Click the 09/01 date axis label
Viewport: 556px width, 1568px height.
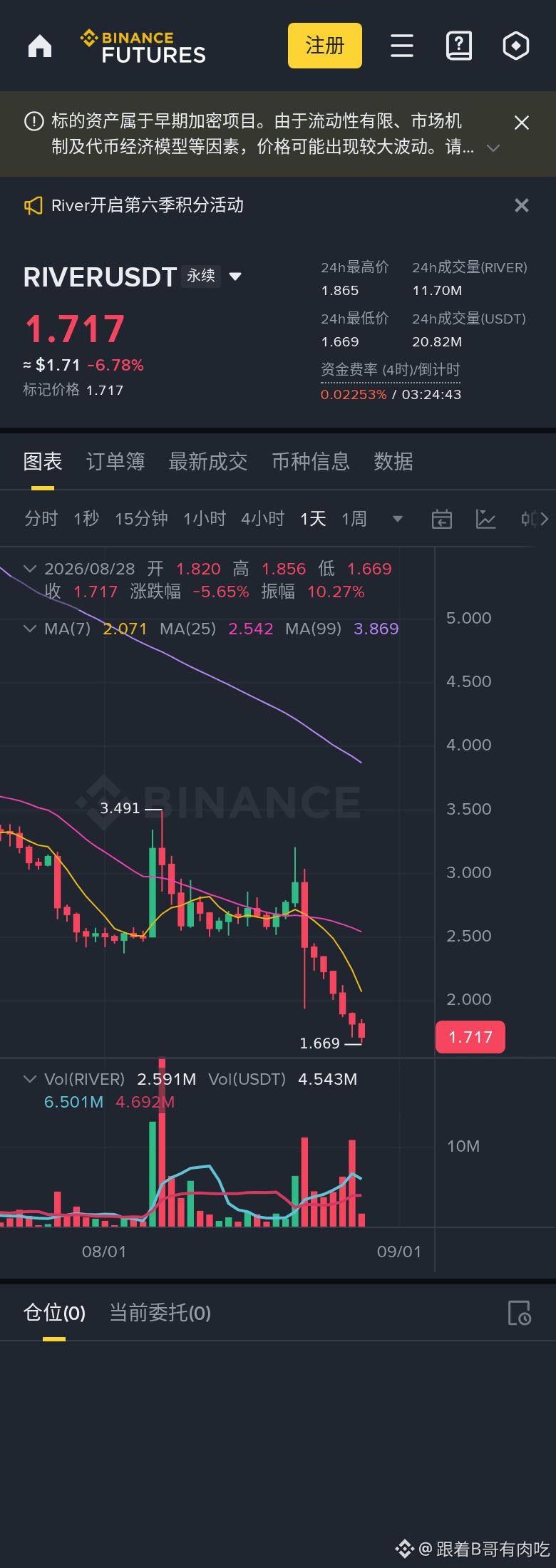[399, 1252]
